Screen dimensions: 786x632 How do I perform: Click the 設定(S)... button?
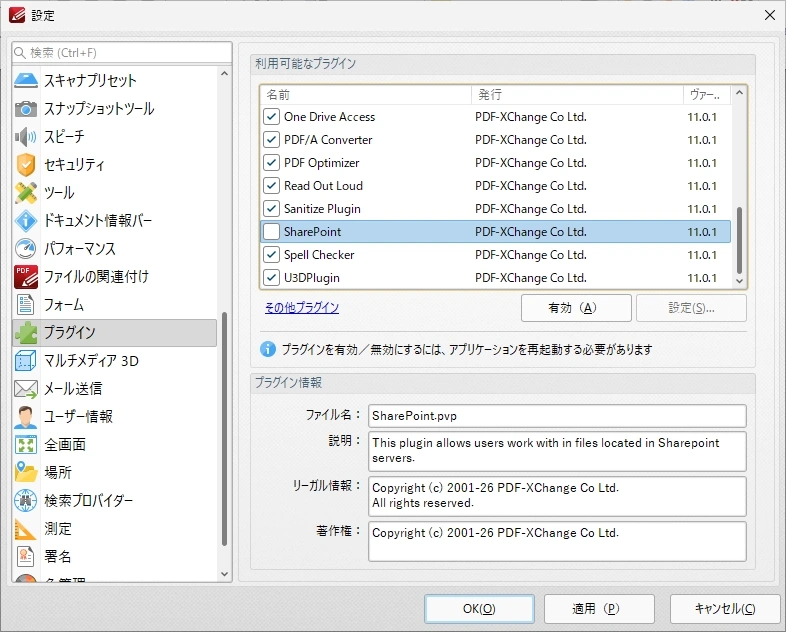[691, 308]
